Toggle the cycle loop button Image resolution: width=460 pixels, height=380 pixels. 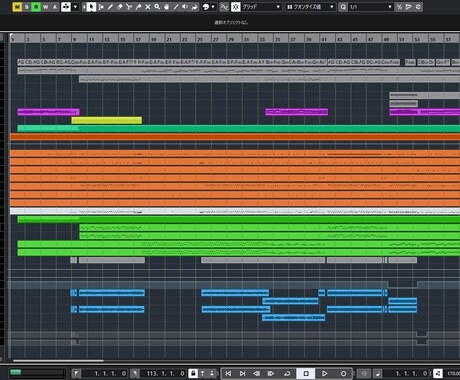point(287,373)
